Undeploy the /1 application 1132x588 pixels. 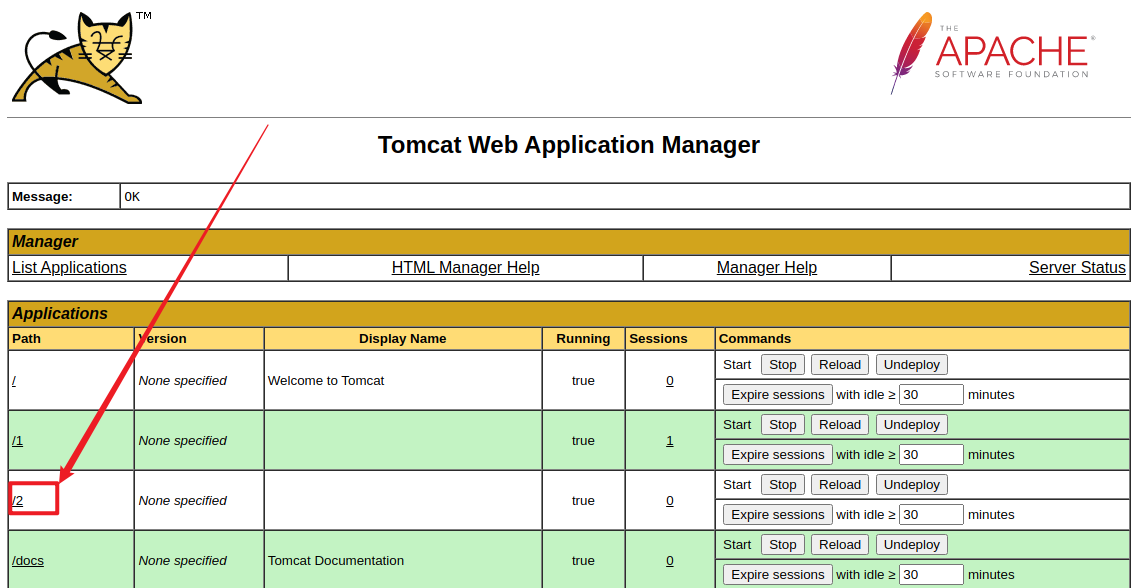click(912, 425)
